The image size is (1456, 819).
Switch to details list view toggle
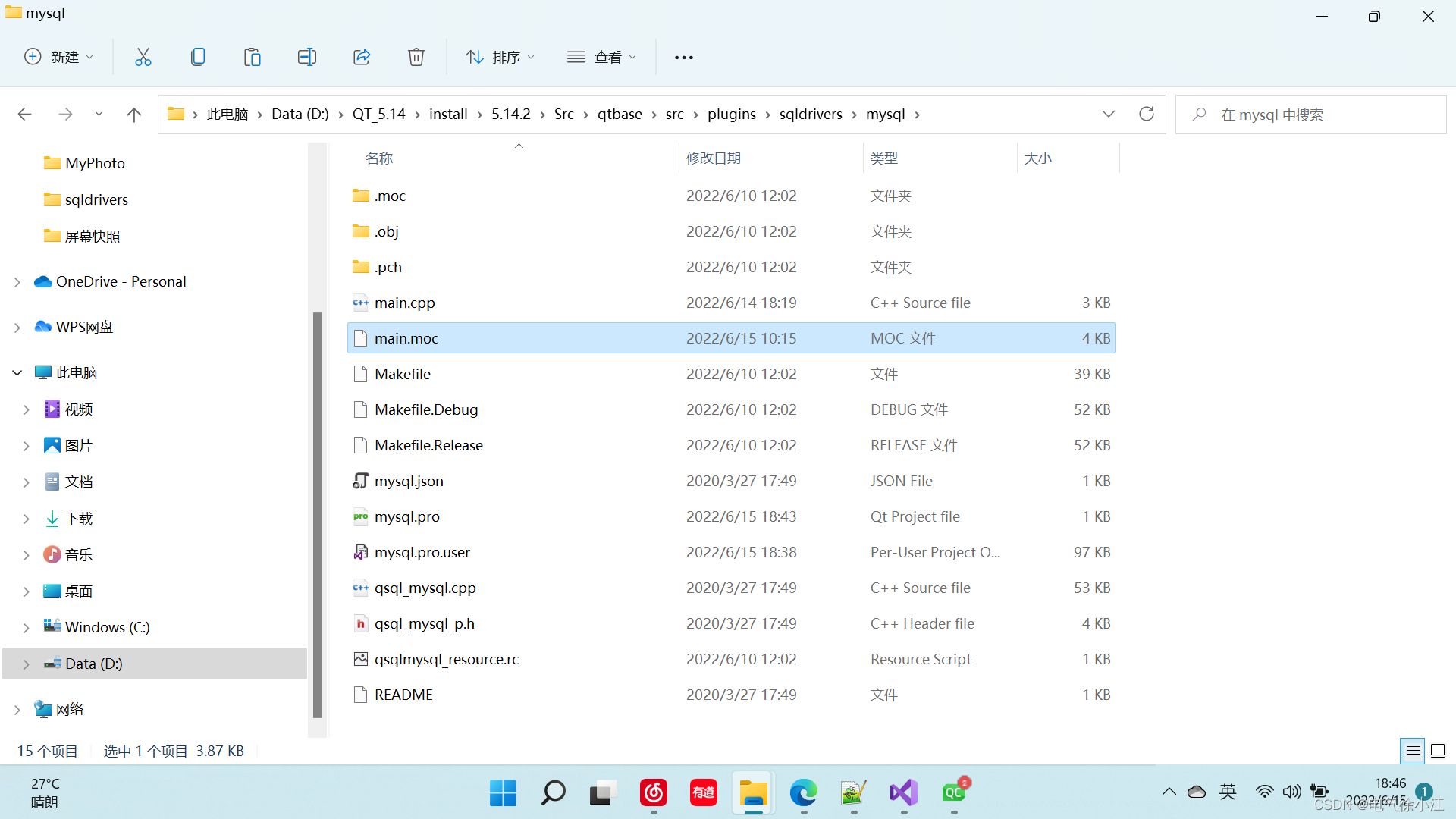pyautogui.click(x=1413, y=751)
